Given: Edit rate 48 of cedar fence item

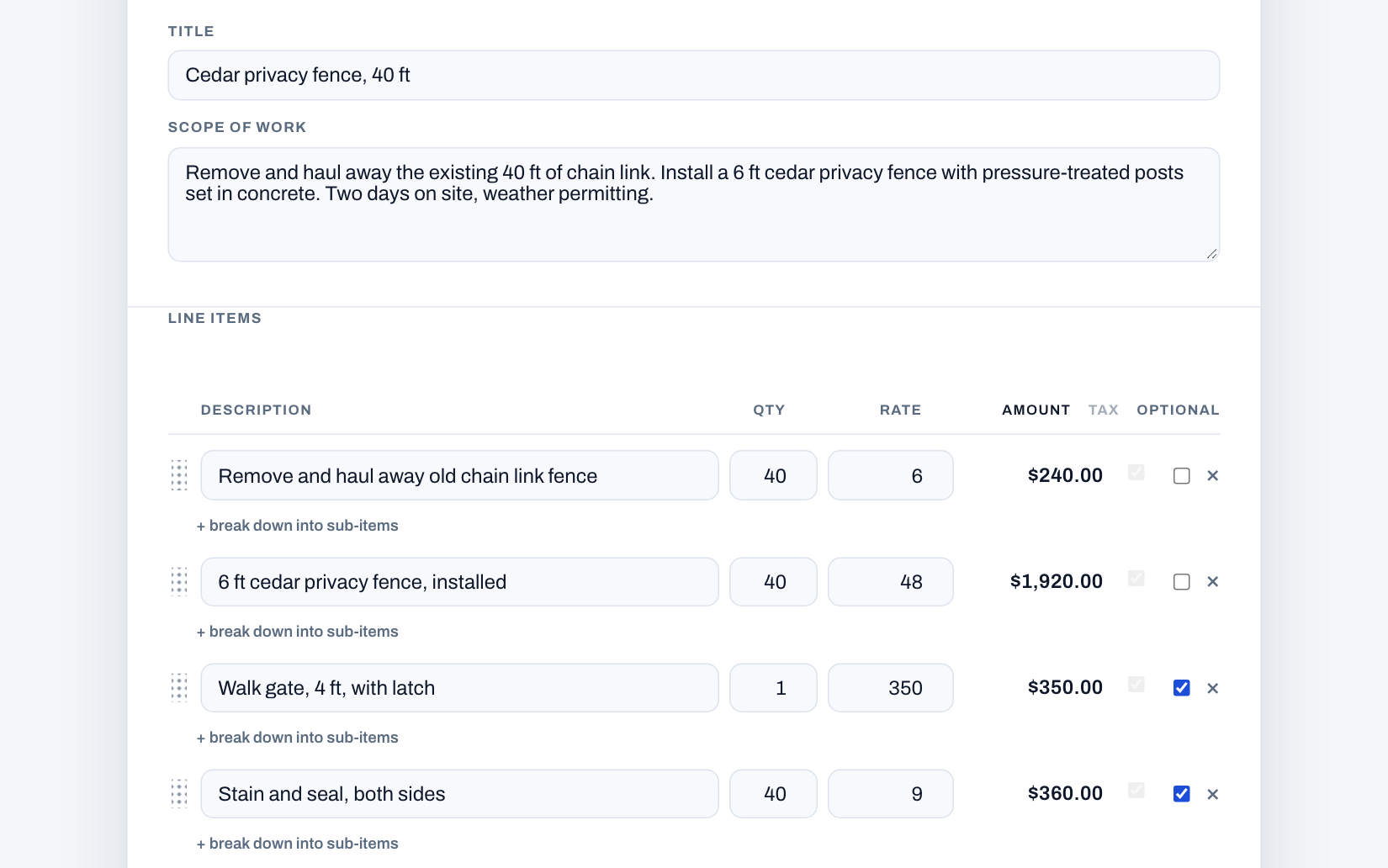Looking at the screenshot, I should click(x=891, y=581).
